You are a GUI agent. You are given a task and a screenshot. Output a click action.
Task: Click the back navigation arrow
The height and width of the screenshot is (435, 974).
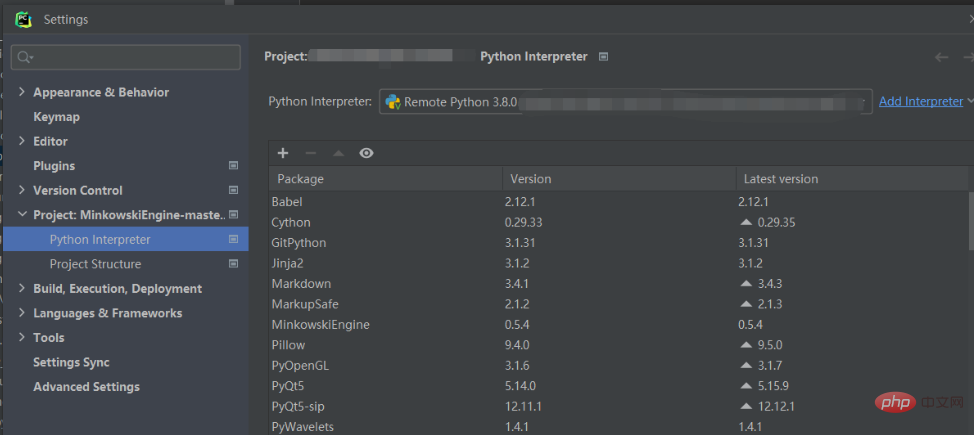point(941,57)
